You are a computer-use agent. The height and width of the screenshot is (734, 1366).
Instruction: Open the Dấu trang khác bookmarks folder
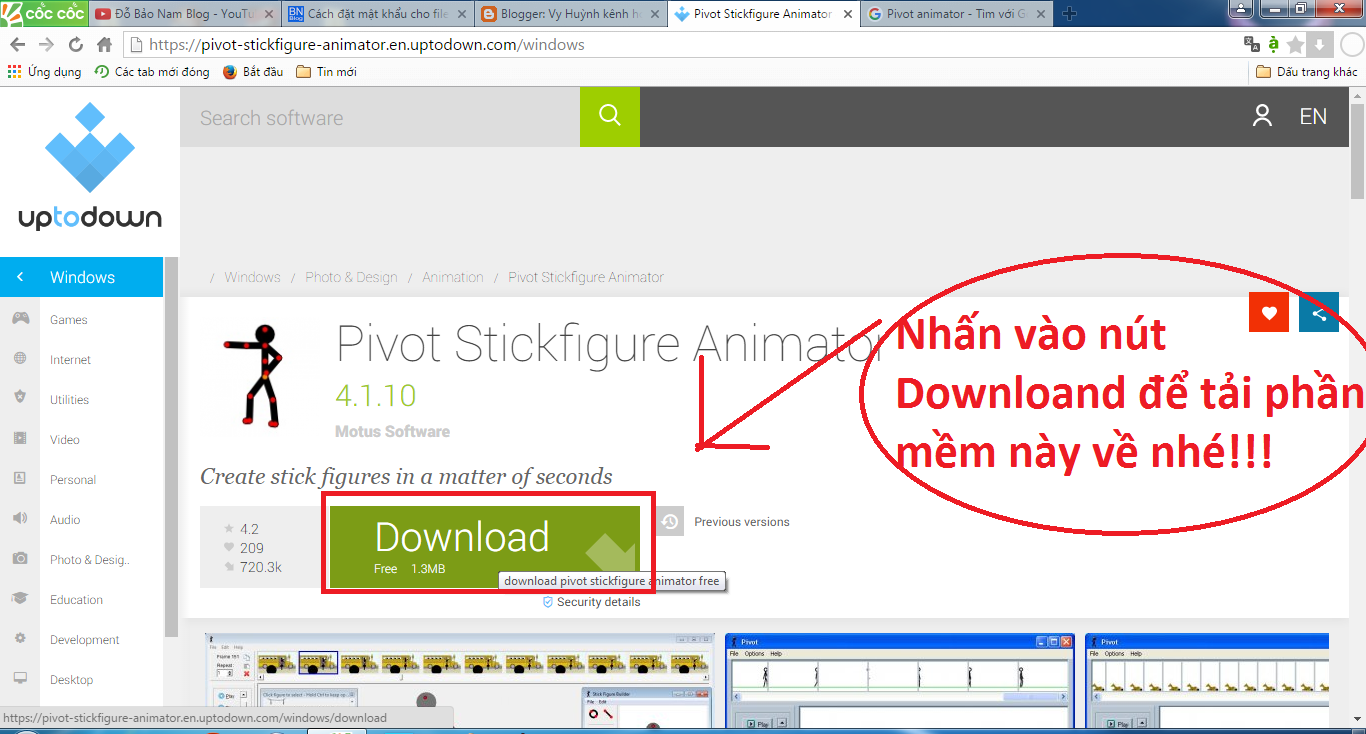click(x=1306, y=72)
